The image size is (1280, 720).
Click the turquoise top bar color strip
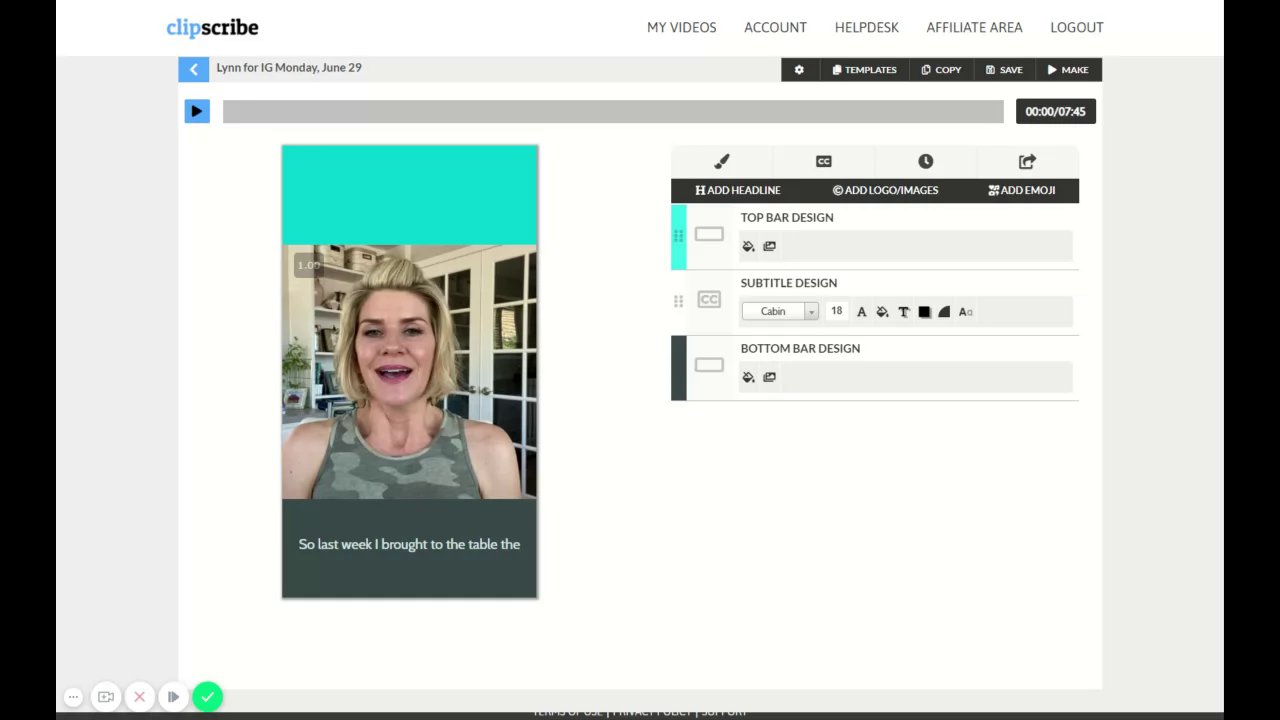[x=679, y=237]
